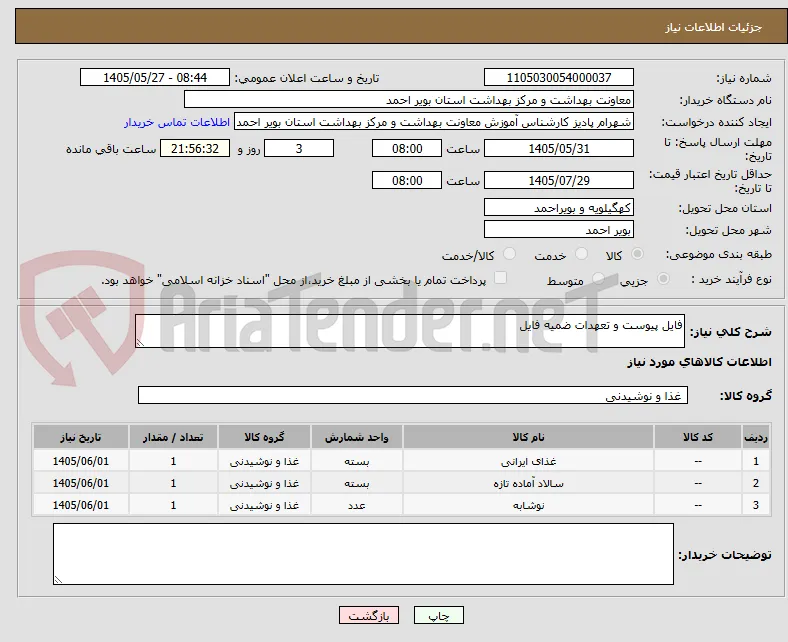Click the شماره نیاز number field
788x642 pixels.
click(x=558, y=77)
